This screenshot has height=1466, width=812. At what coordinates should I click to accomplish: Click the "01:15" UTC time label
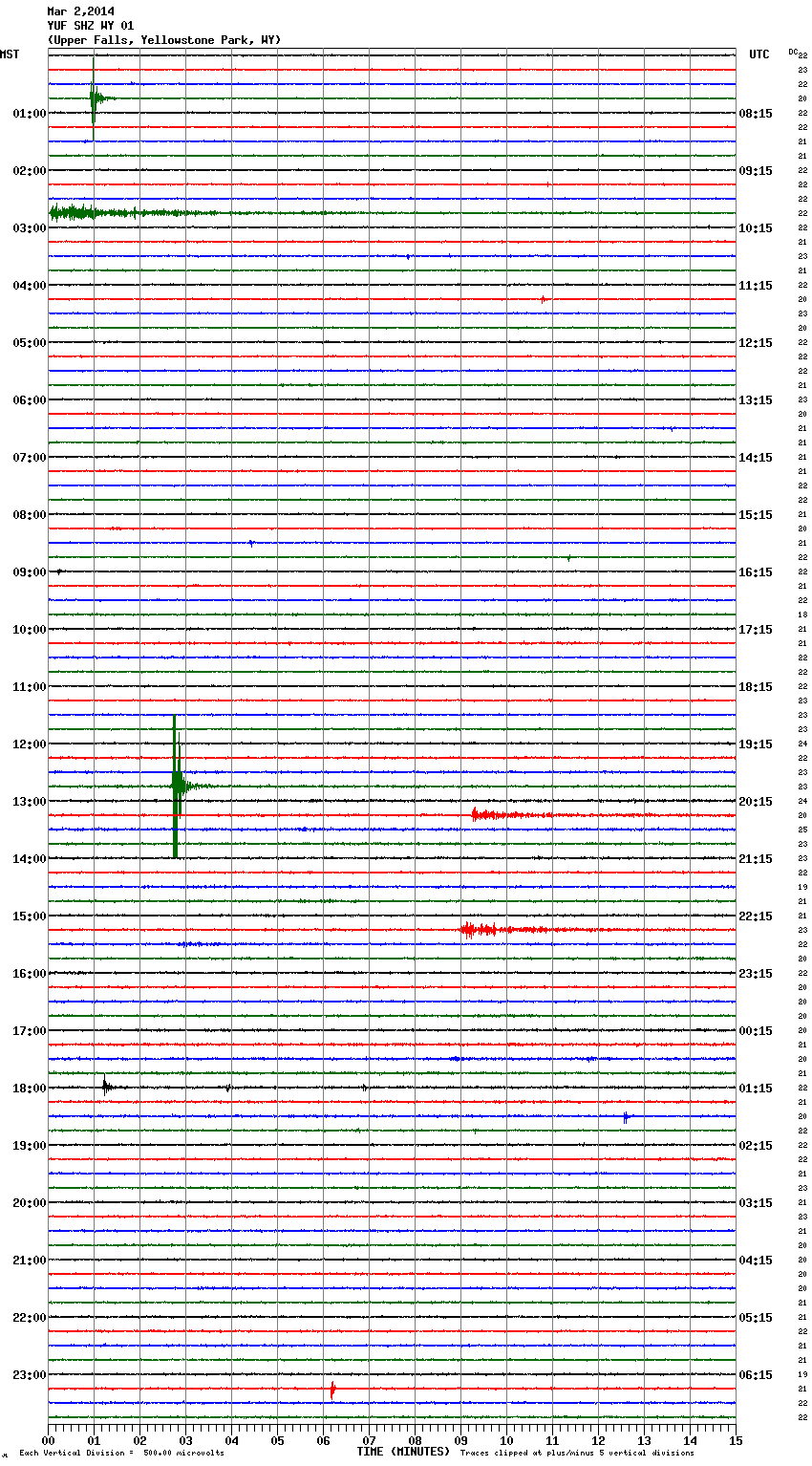(x=756, y=1089)
